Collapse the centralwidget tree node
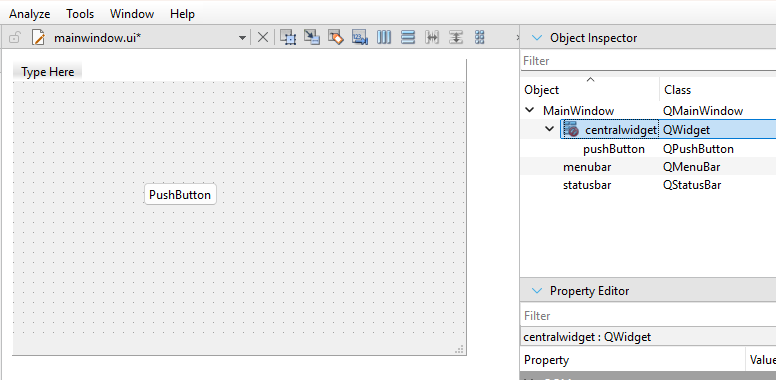 click(x=549, y=129)
